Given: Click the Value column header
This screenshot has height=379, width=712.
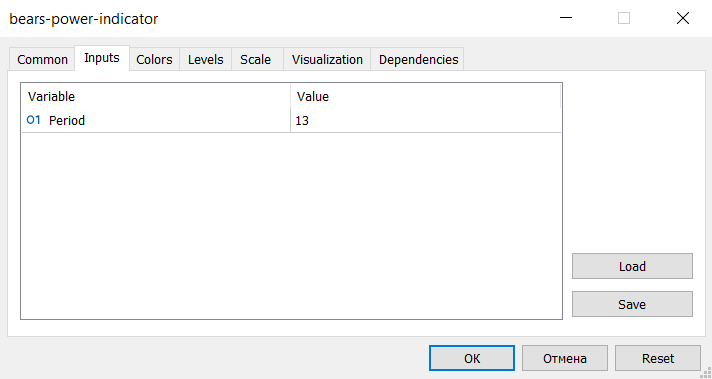Looking at the screenshot, I should [425, 96].
